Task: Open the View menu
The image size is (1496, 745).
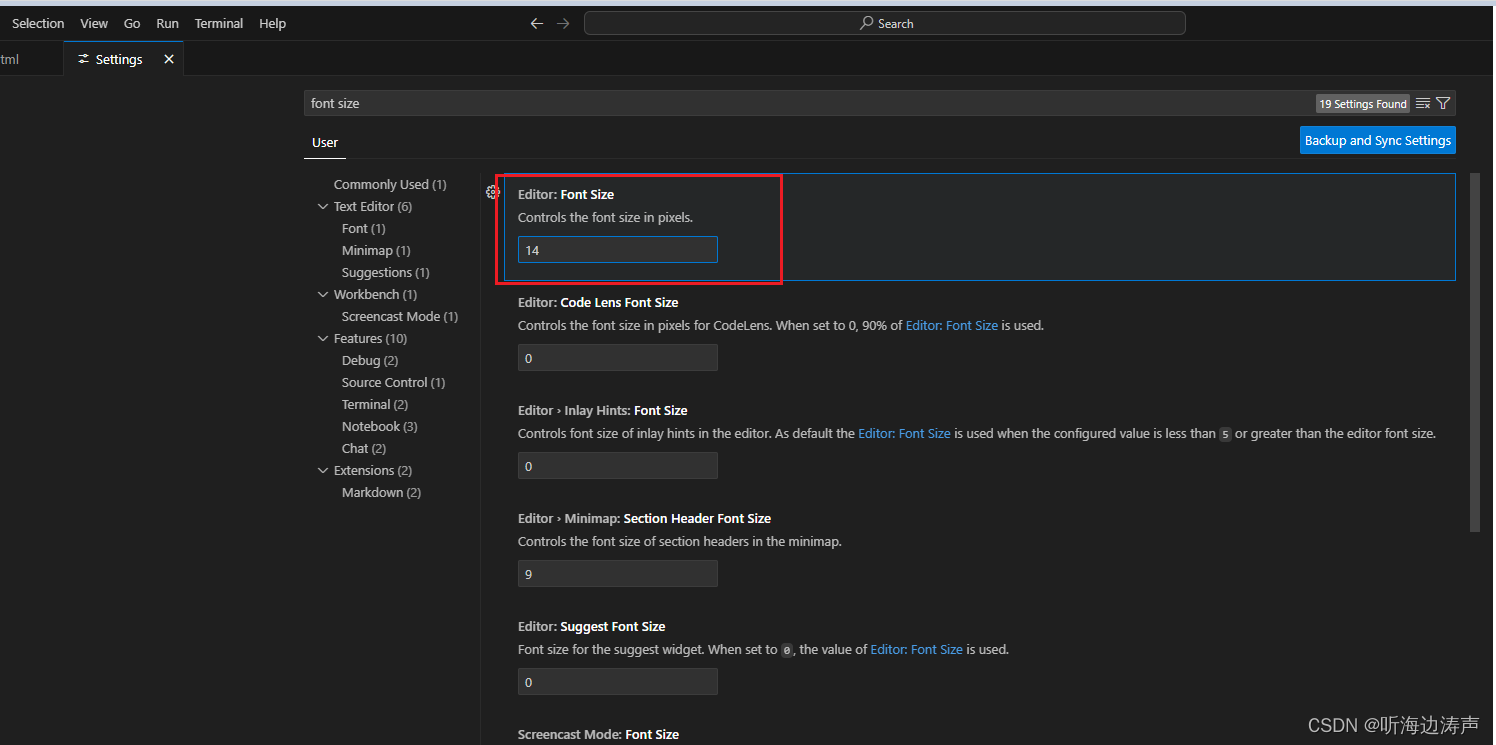Action: tap(94, 23)
